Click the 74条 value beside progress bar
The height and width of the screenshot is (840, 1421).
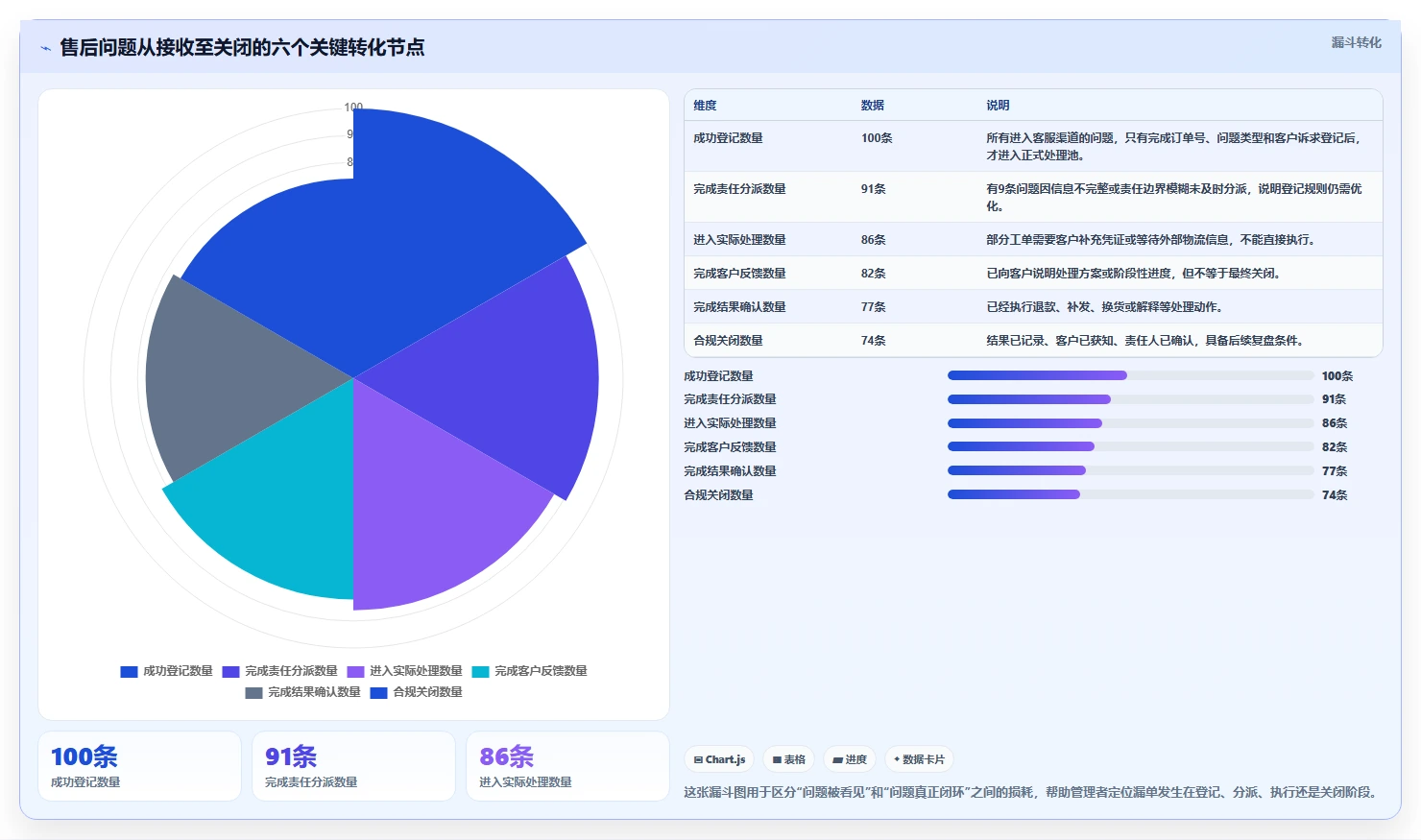tap(1335, 495)
